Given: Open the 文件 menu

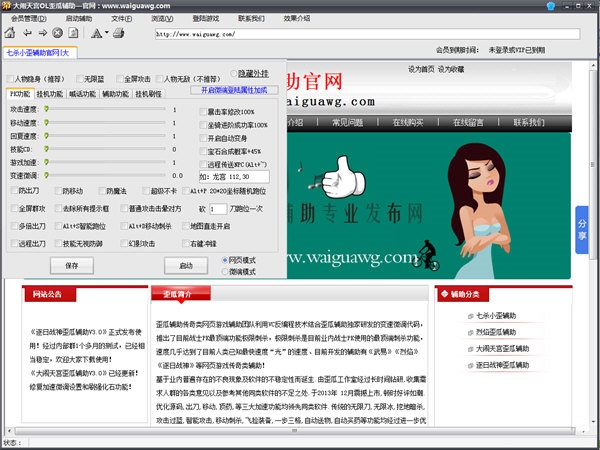Looking at the screenshot, I should pyautogui.click(x=120, y=19).
